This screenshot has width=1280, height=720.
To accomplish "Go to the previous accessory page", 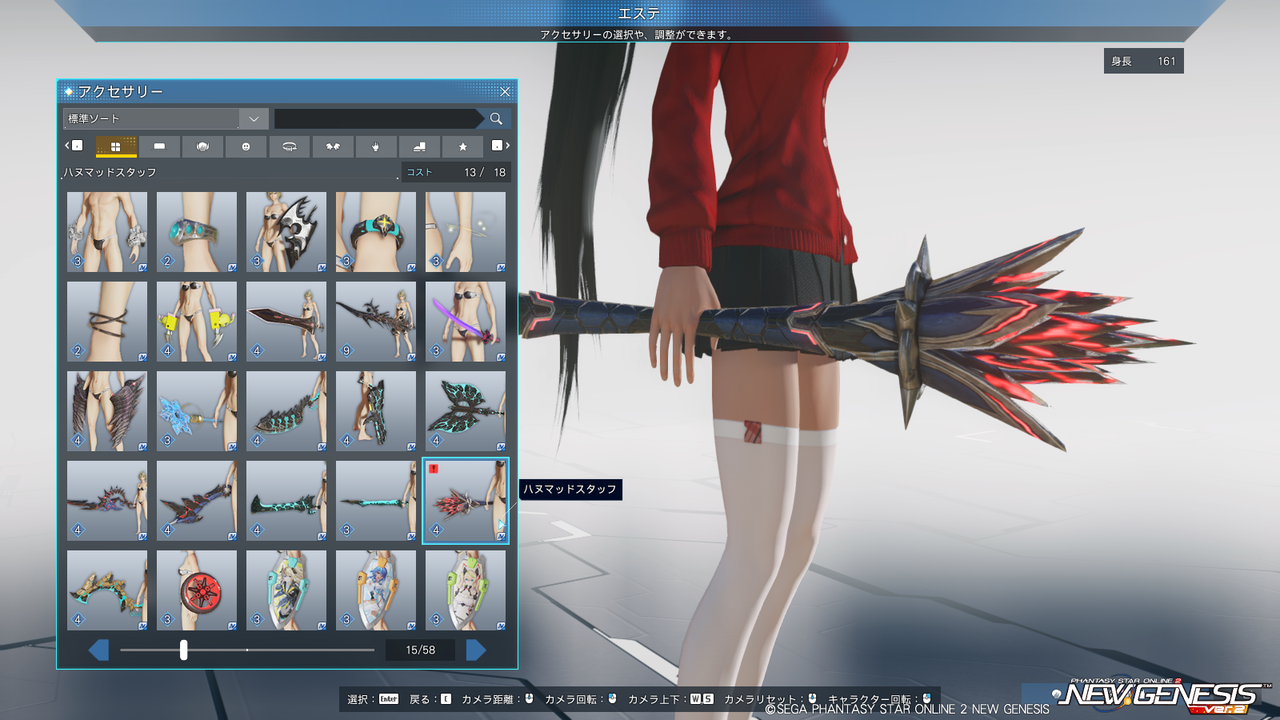I will (99, 651).
